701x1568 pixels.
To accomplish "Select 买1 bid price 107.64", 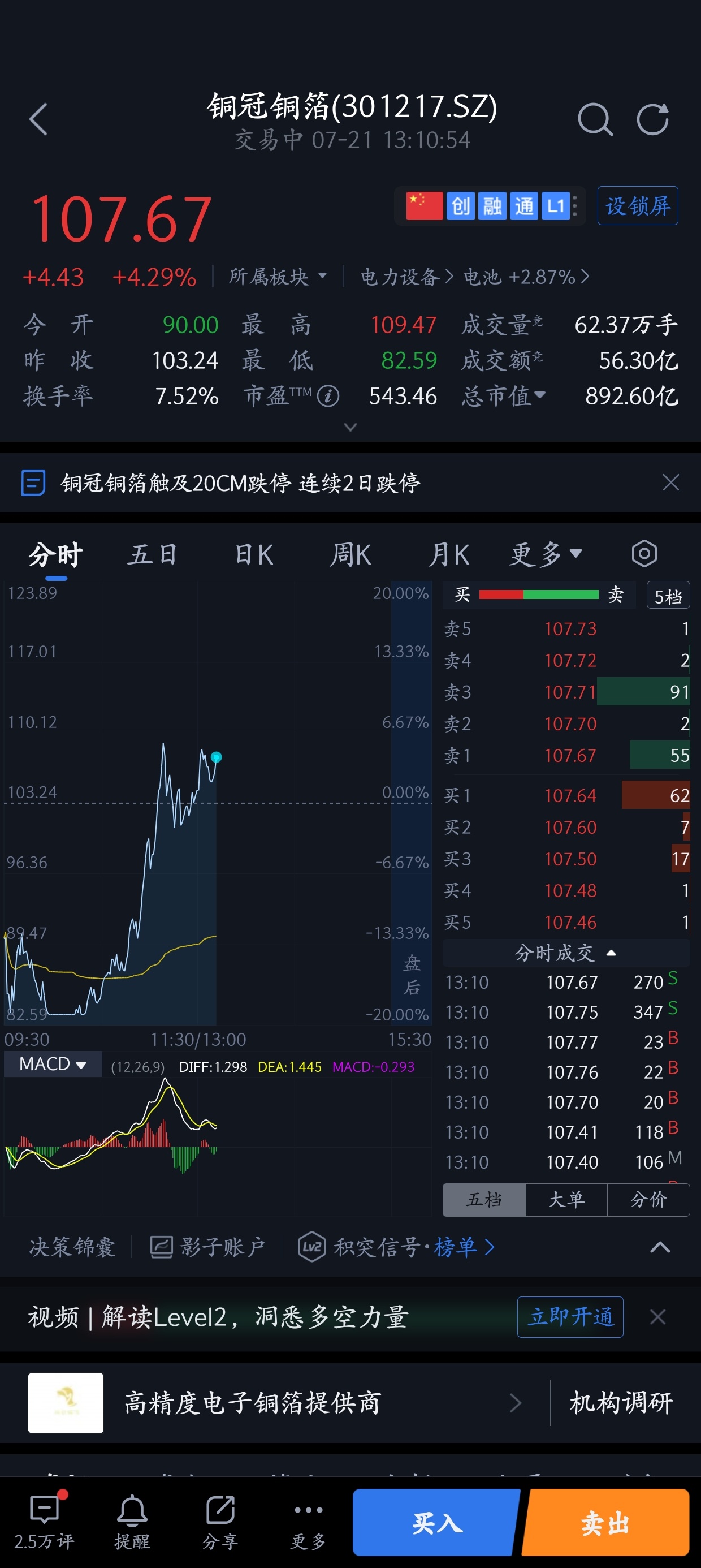I will [566, 795].
